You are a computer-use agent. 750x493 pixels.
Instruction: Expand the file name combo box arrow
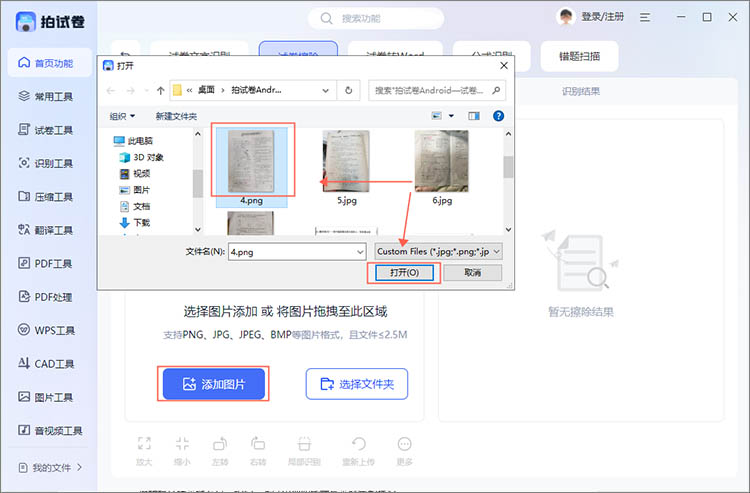[x=360, y=252]
